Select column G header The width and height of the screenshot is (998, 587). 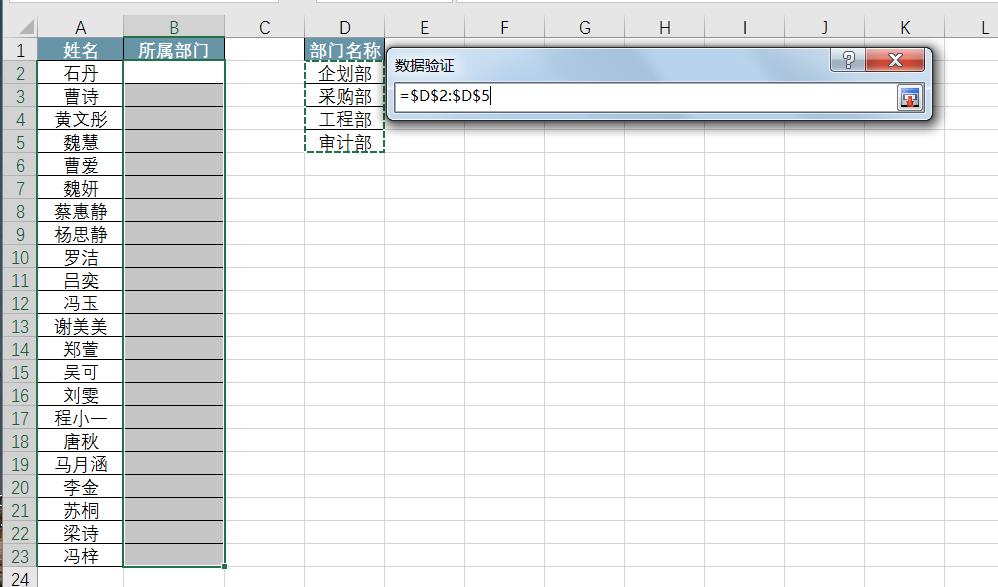click(x=584, y=27)
